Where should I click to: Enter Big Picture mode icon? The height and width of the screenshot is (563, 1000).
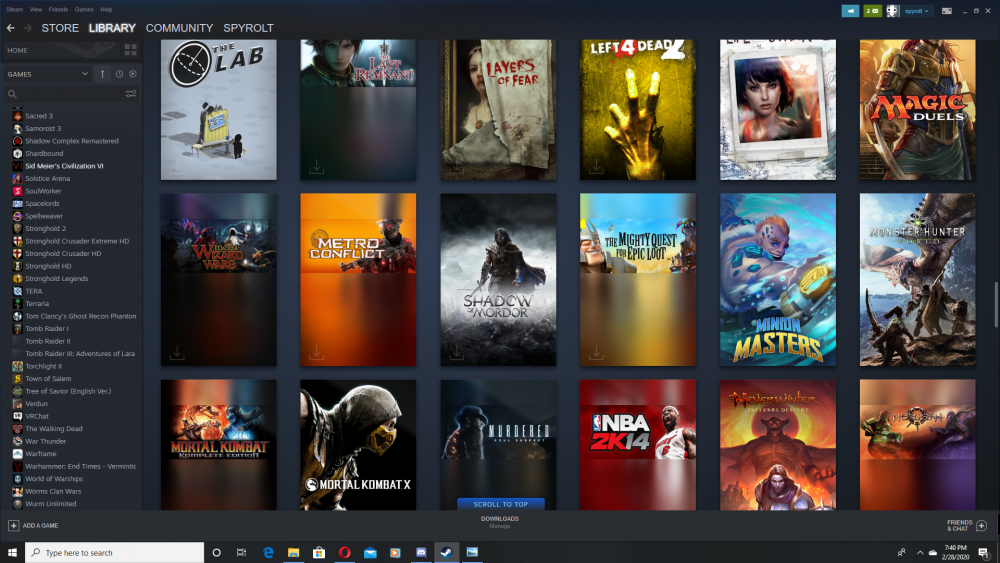949,10
